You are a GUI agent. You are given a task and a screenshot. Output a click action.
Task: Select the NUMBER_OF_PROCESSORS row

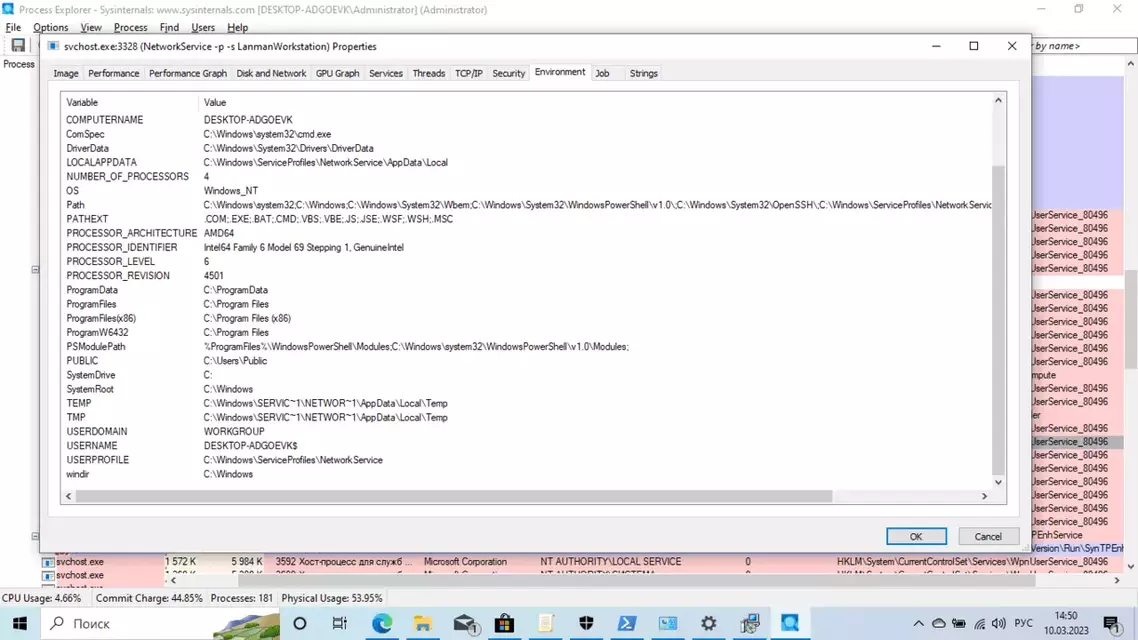tap(528, 176)
